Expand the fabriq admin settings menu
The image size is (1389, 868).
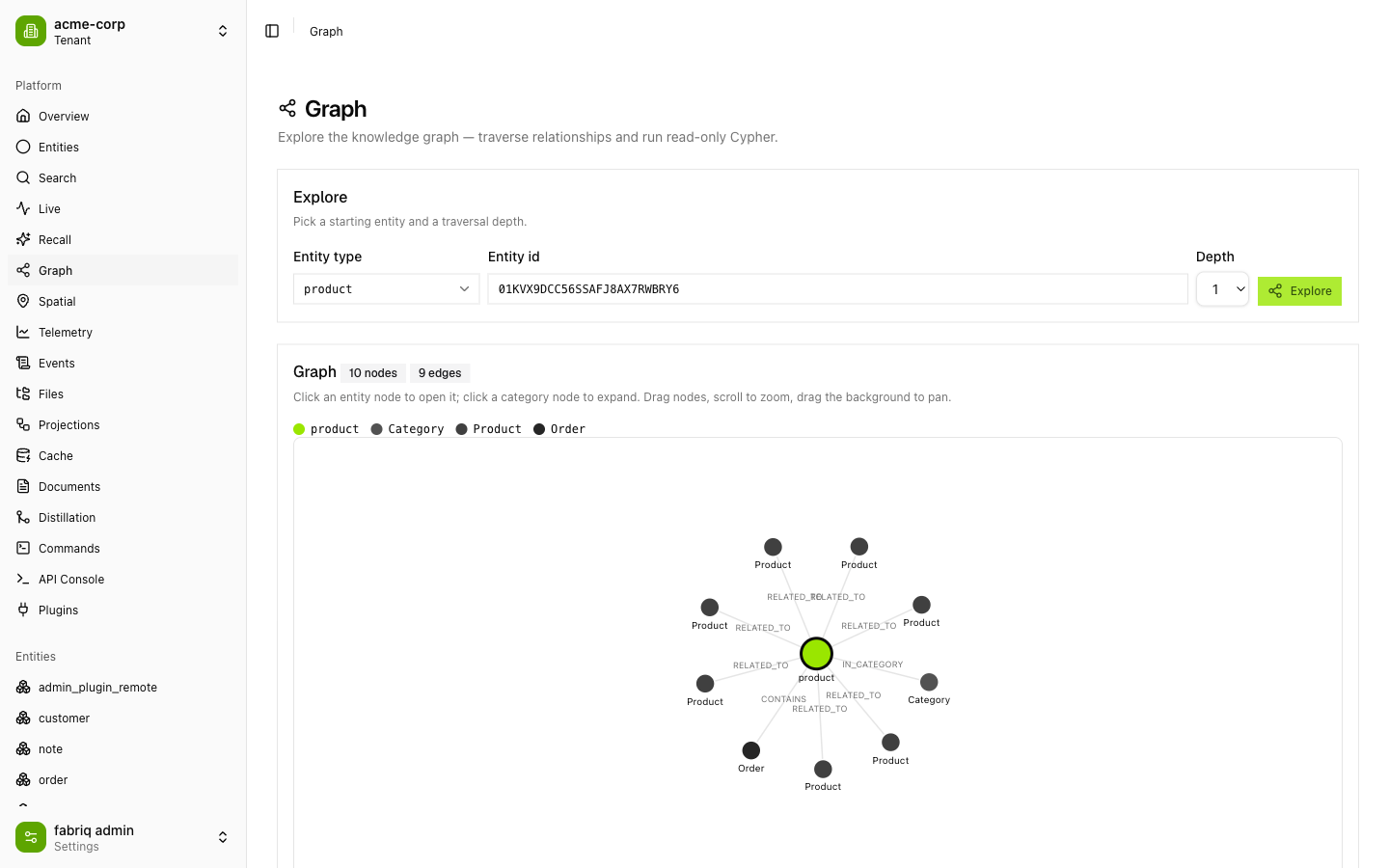point(223,837)
